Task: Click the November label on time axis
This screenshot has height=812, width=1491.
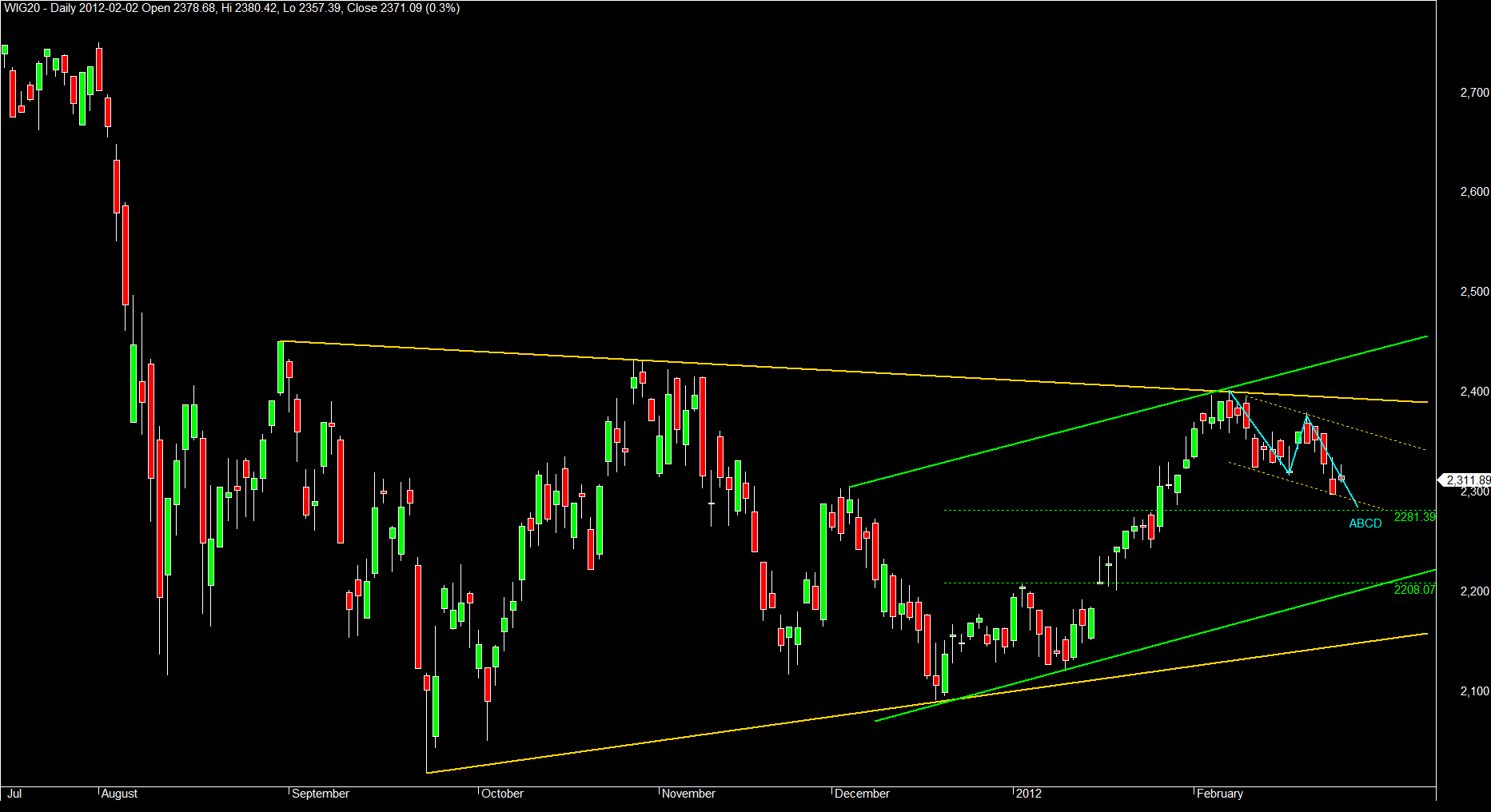Action: tap(689, 794)
